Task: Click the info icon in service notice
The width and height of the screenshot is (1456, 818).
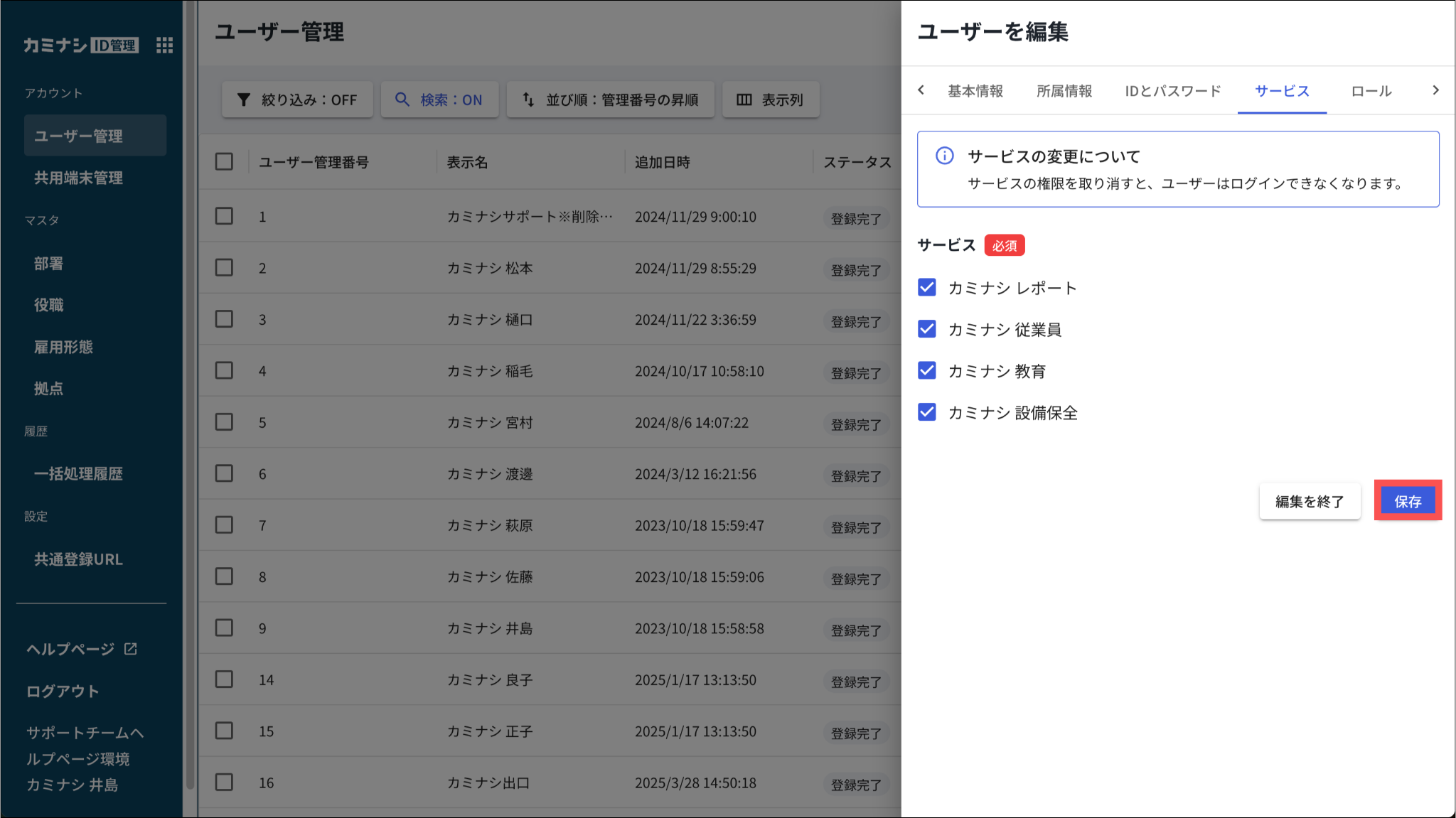Action: tap(944, 156)
